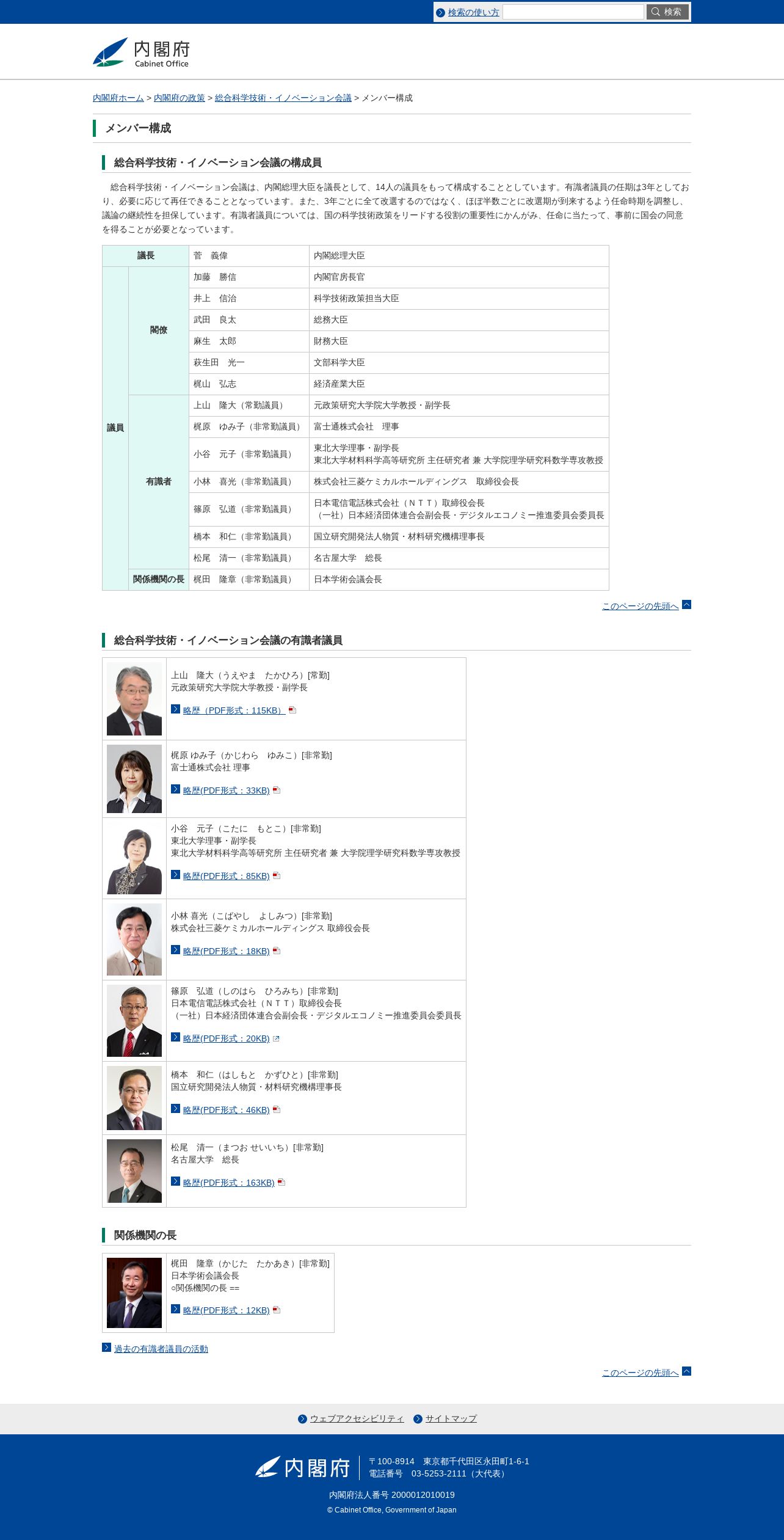
Task: Go to 内閣府ホーム breadcrumb link
Action: 118,98
